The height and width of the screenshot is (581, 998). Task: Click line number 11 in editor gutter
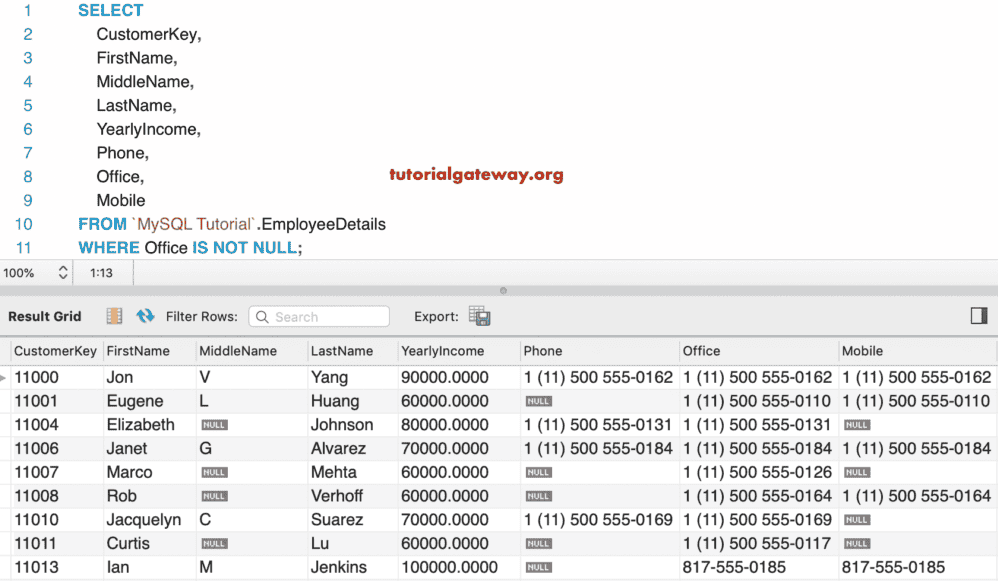click(x=24, y=248)
